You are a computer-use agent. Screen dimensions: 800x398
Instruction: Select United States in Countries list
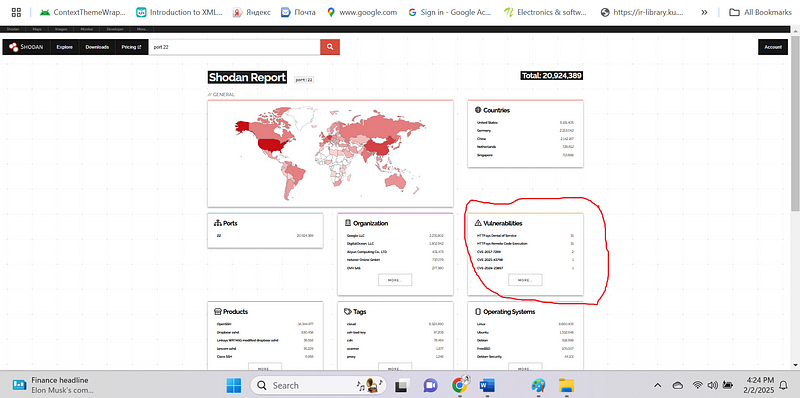point(487,122)
